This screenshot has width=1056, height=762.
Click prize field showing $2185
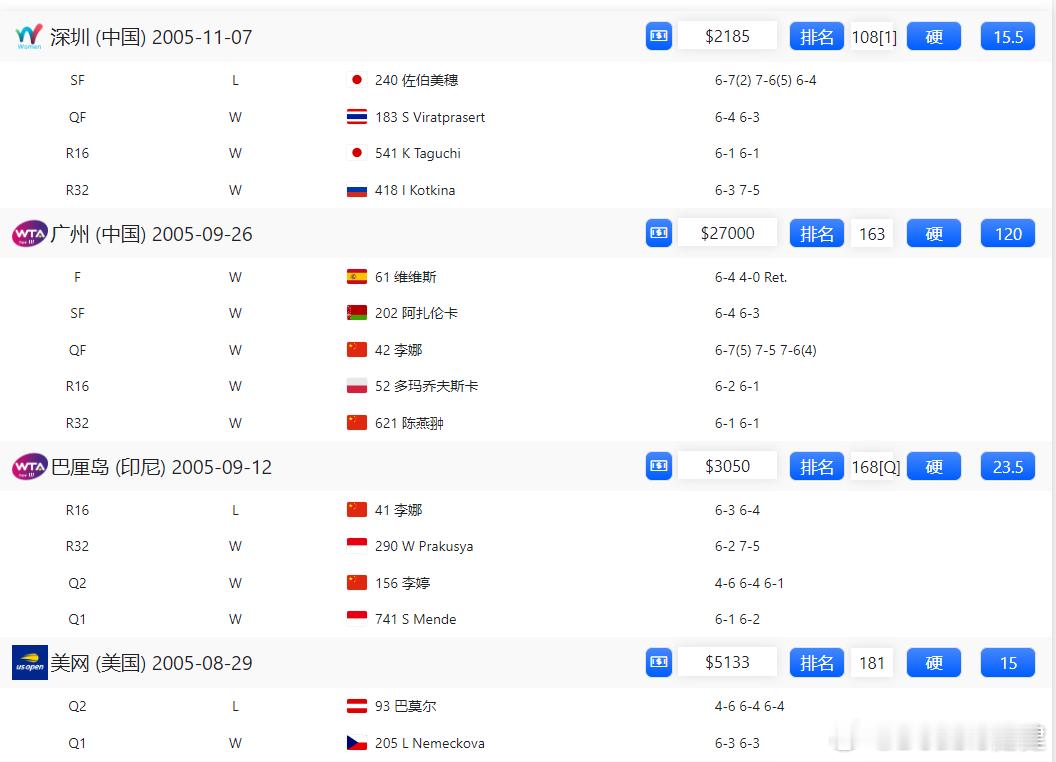coord(727,36)
